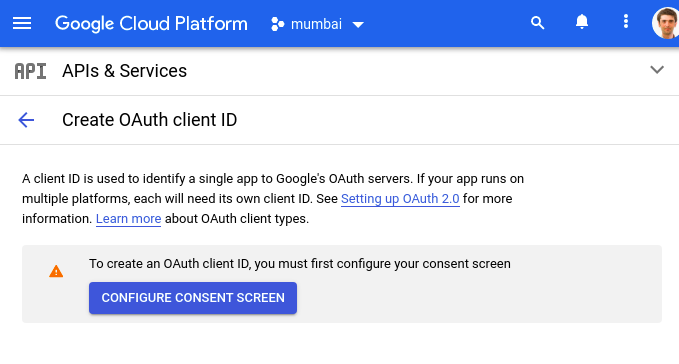Open the Learn more link

(x=128, y=219)
